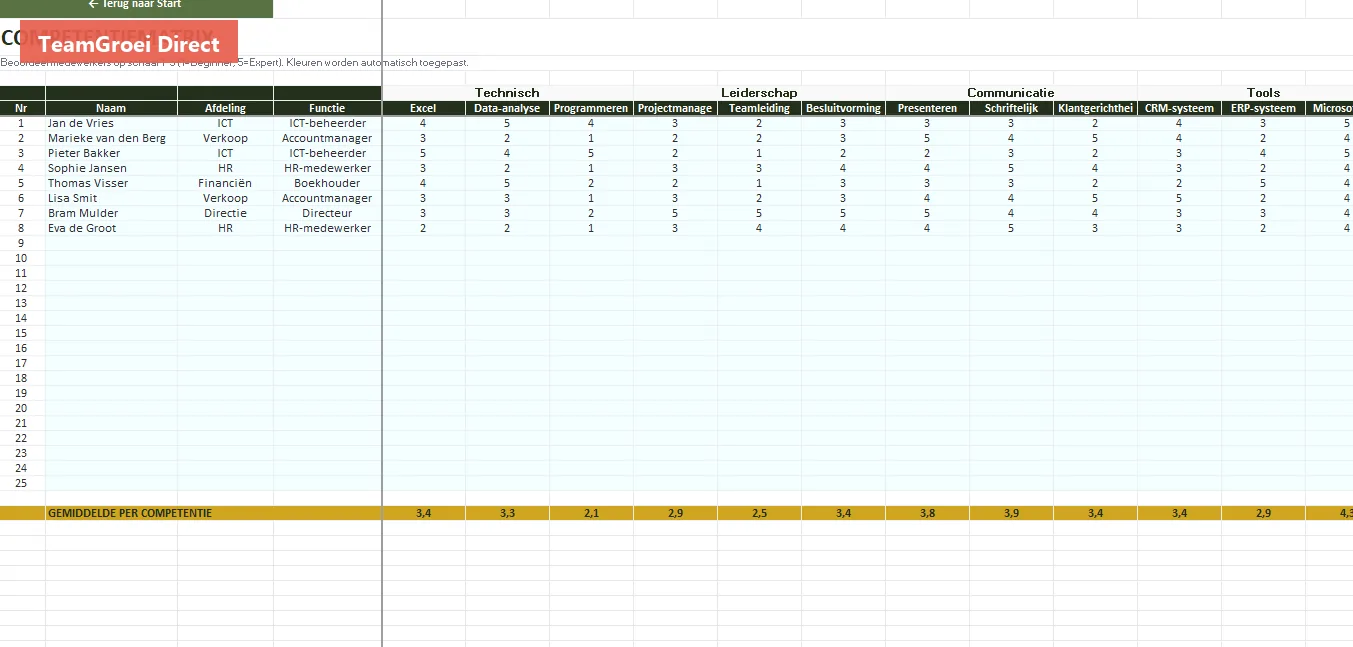Select the name cell 'Pieter Bakker'
1353x647 pixels.
click(x=111, y=153)
